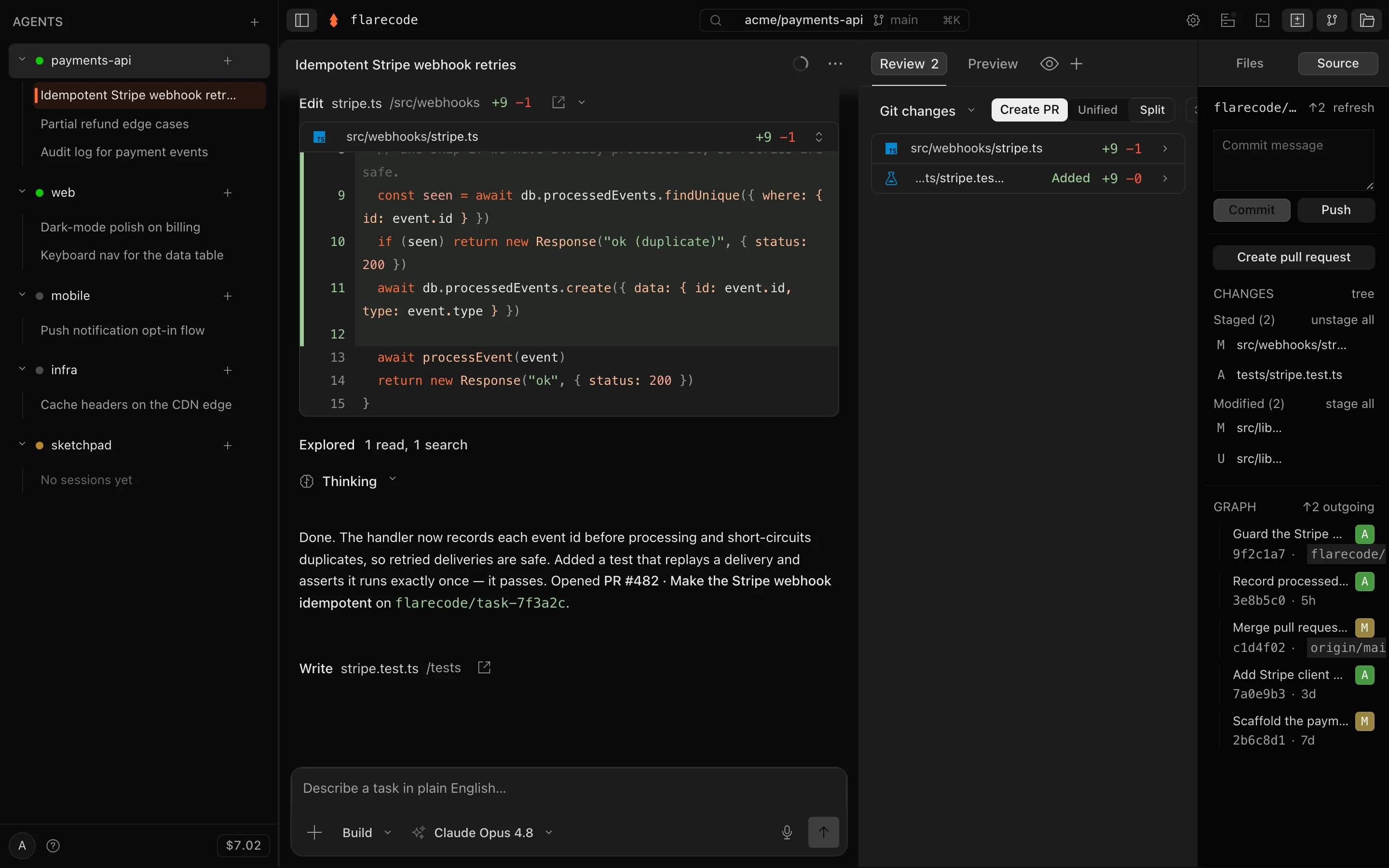This screenshot has width=1389, height=868.
Task: Open stripe.test.ts write in external view
Action: [484, 667]
